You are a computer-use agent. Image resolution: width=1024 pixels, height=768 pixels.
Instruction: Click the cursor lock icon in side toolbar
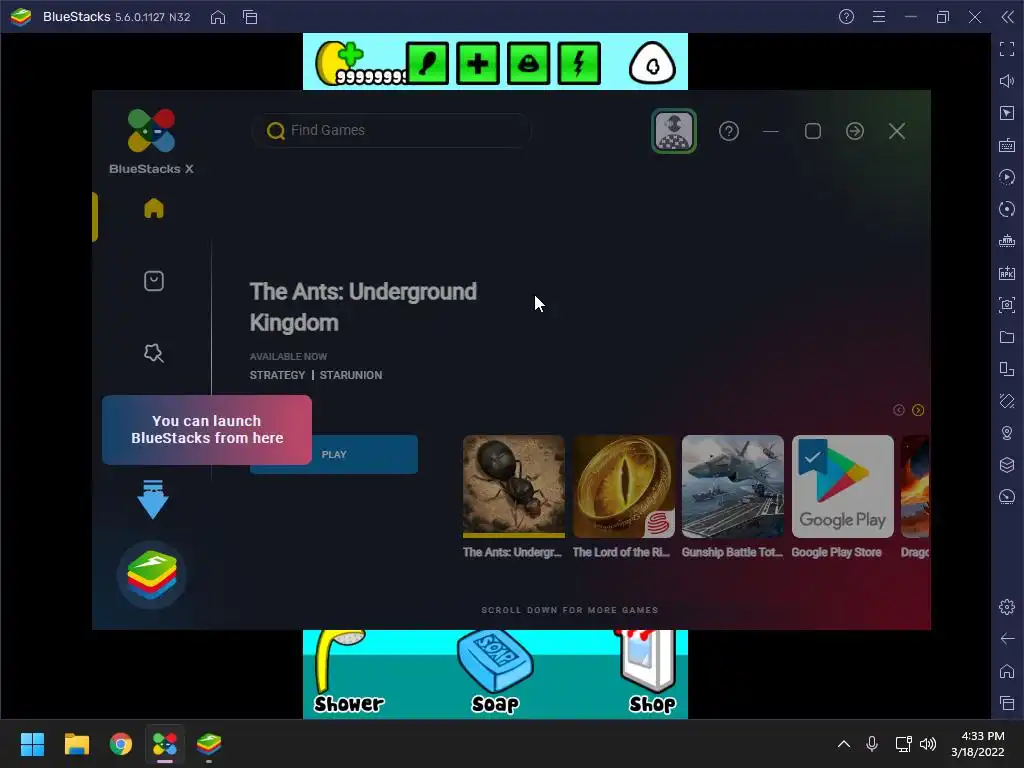tap(1007, 113)
